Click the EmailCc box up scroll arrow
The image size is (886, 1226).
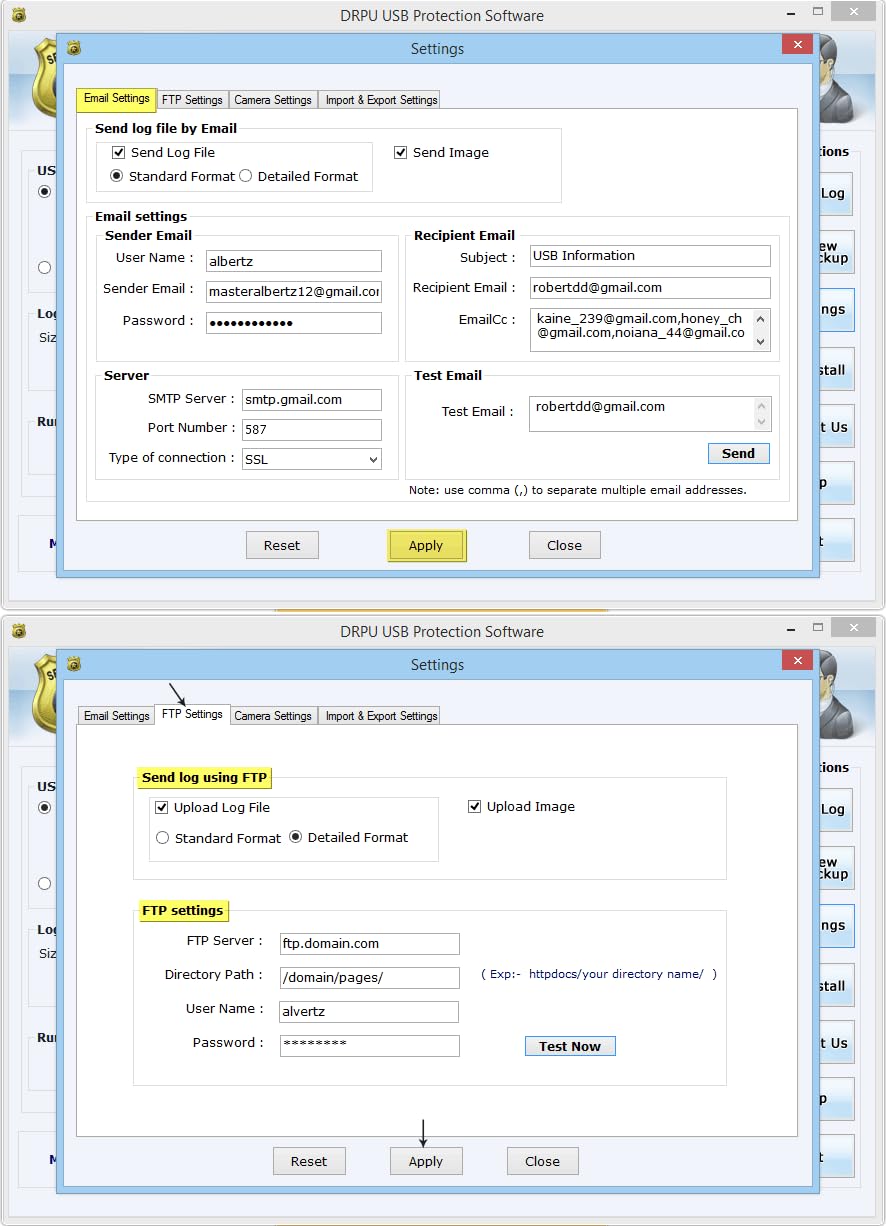(761, 319)
